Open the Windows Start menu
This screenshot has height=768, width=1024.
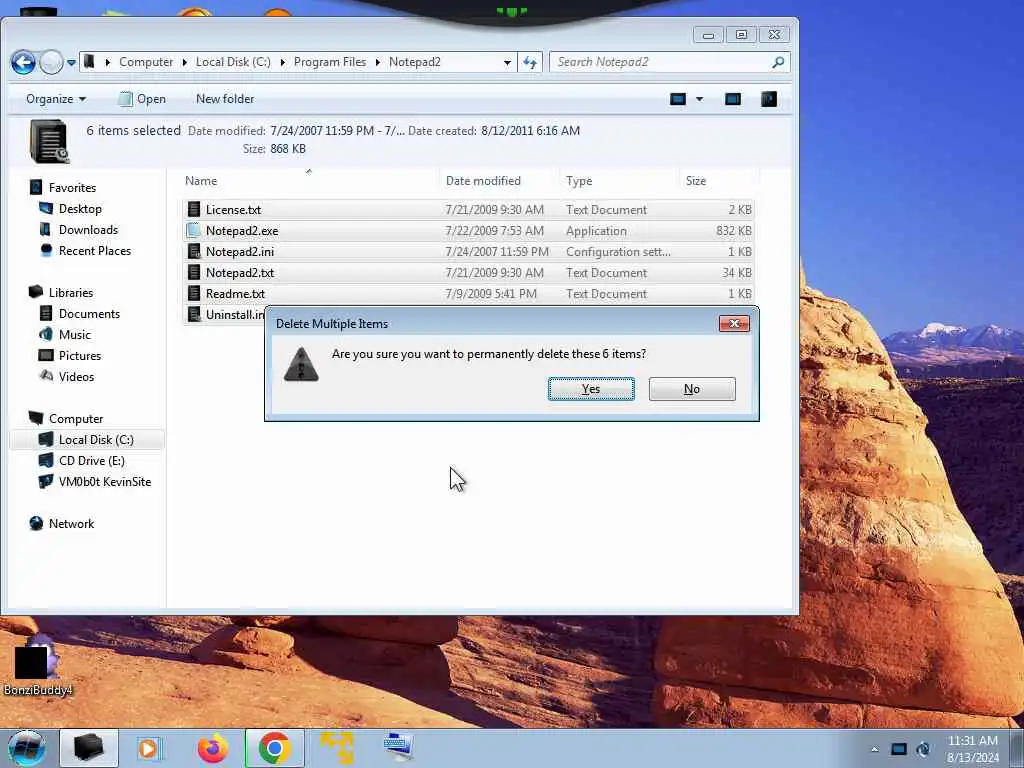[26, 748]
